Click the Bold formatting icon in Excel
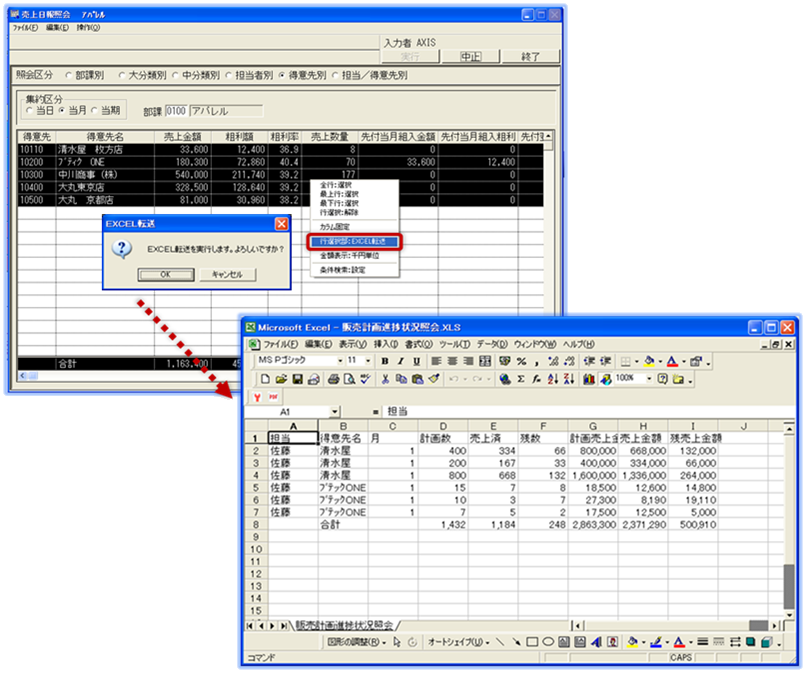This screenshot has width=806, height=673. (x=386, y=361)
